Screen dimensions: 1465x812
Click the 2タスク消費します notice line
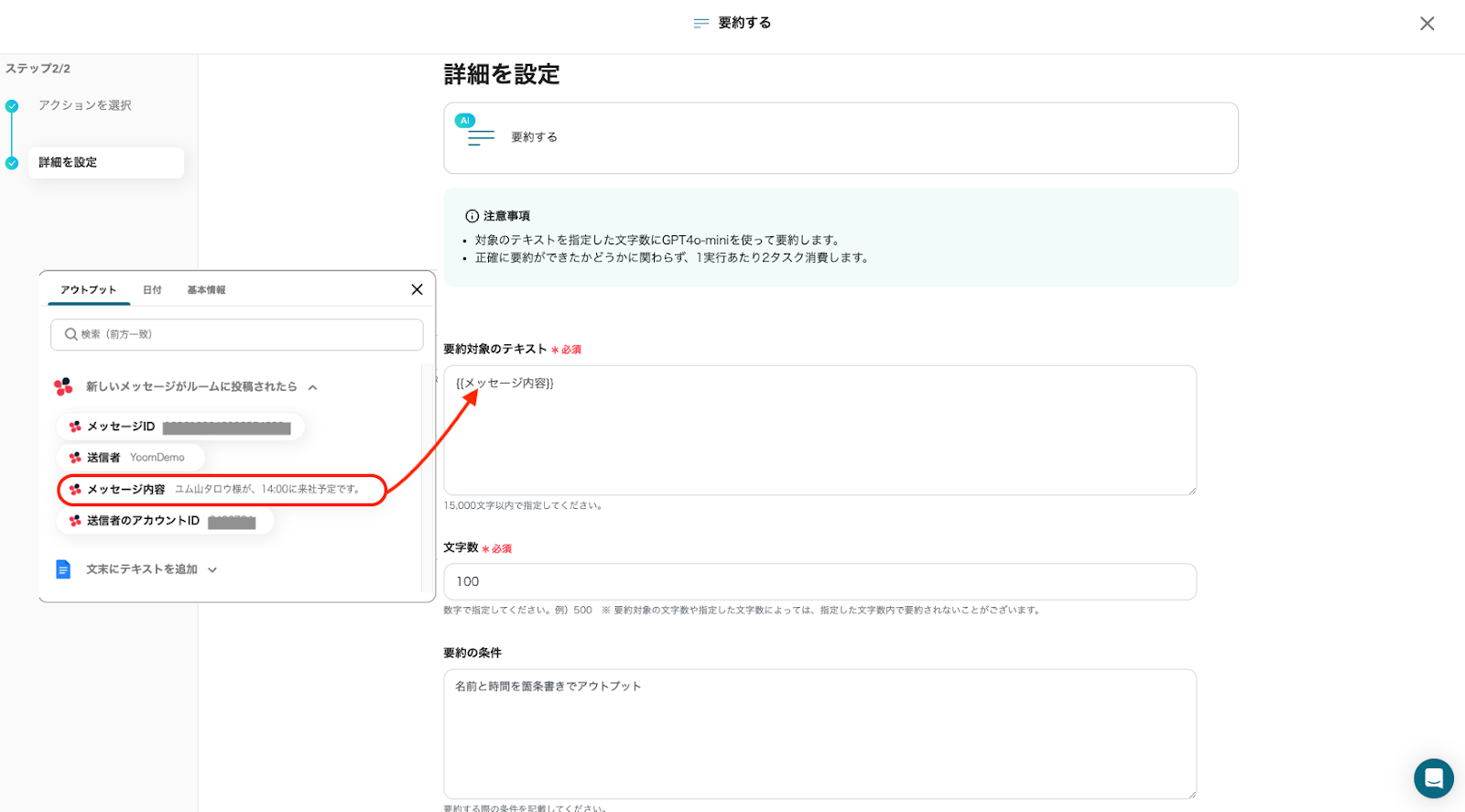point(672,257)
